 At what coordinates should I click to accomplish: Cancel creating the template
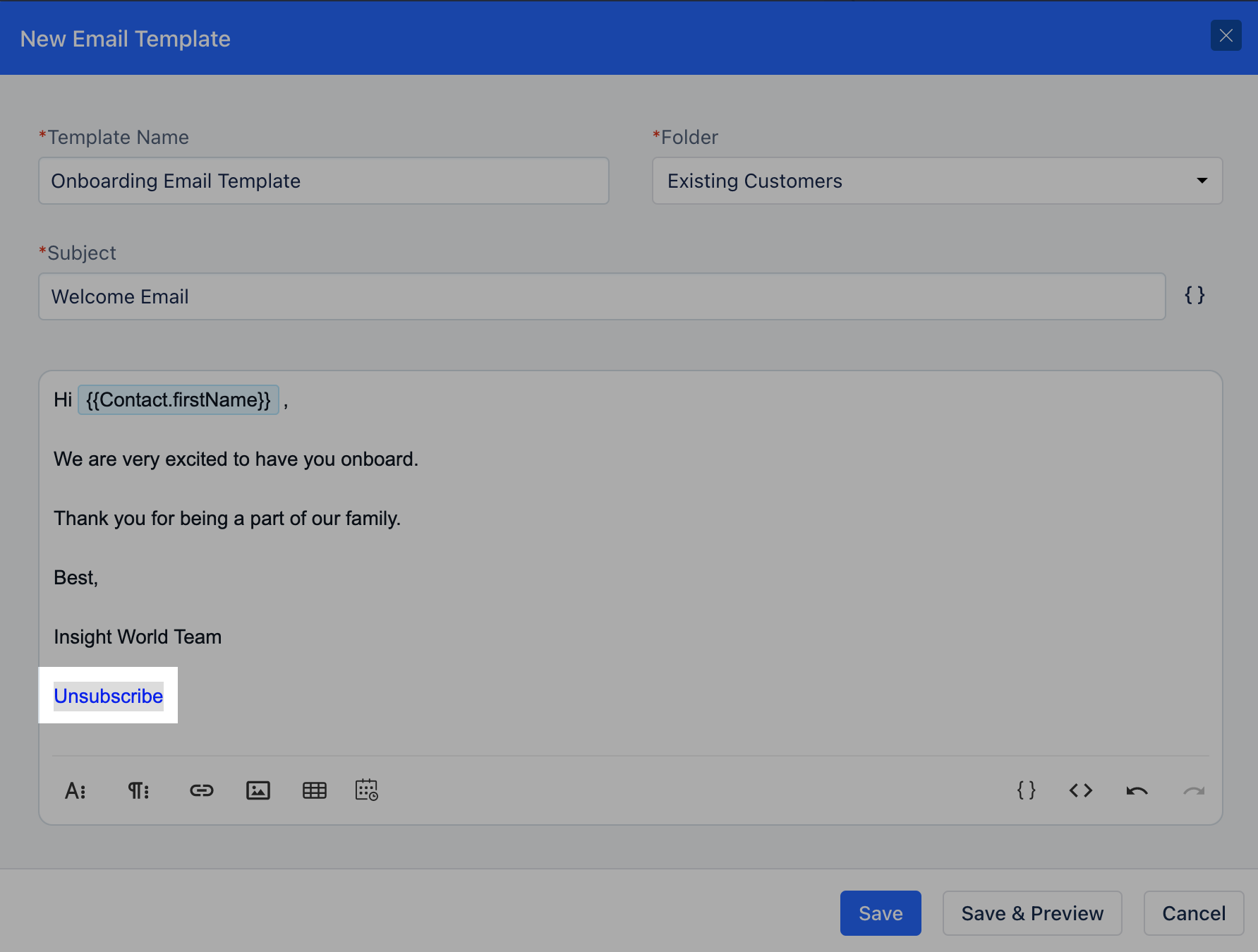point(1193,913)
